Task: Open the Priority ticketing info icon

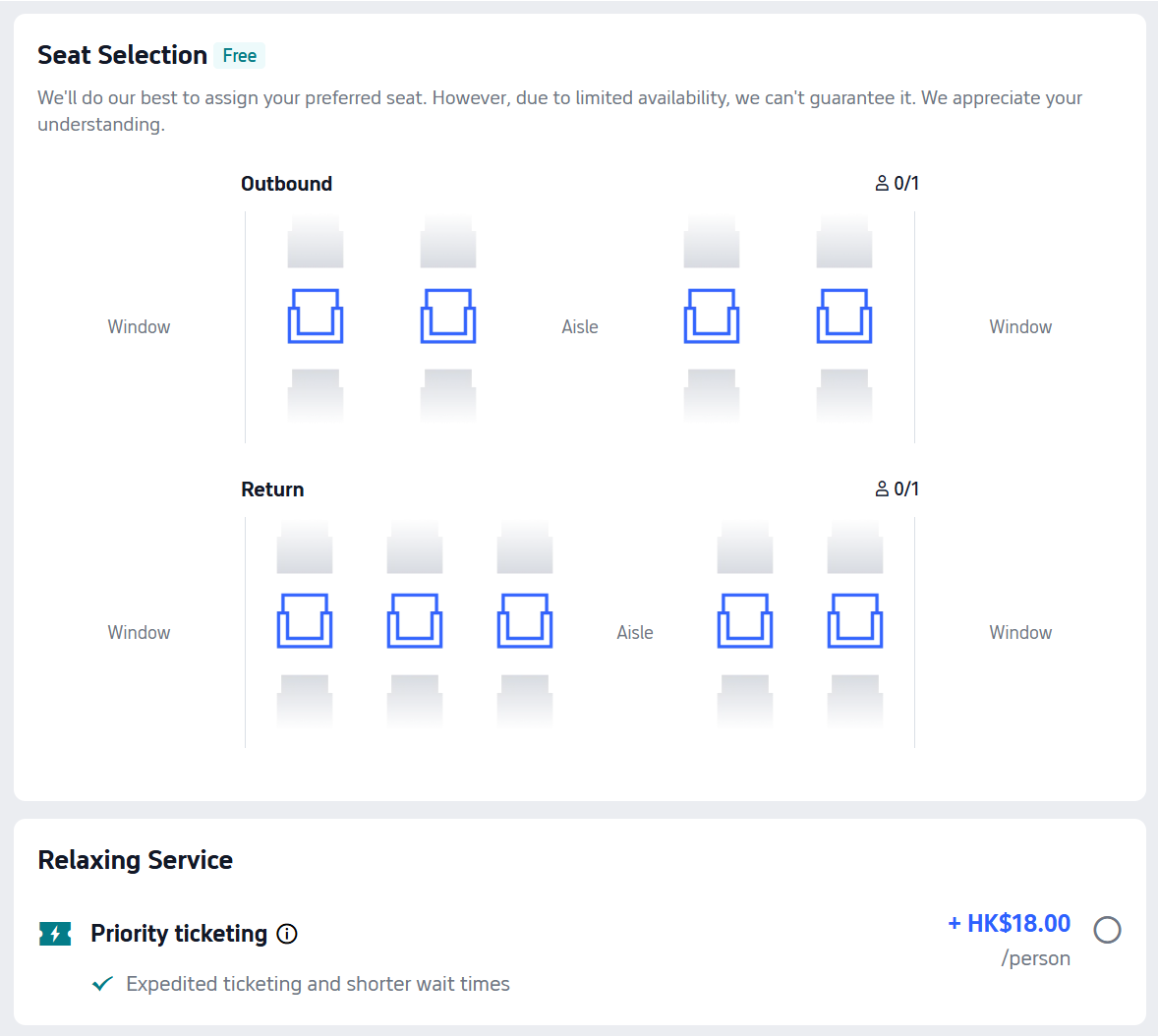Action: point(287,934)
